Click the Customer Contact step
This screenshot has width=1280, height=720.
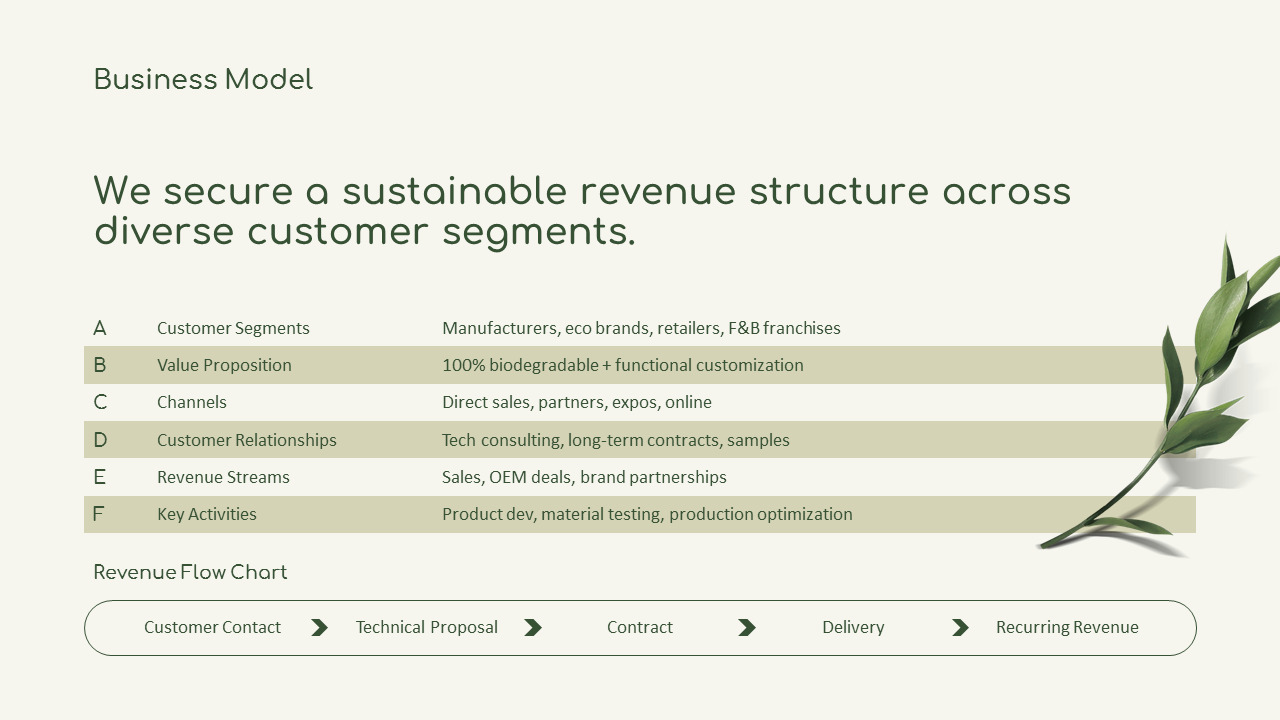(x=212, y=628)
